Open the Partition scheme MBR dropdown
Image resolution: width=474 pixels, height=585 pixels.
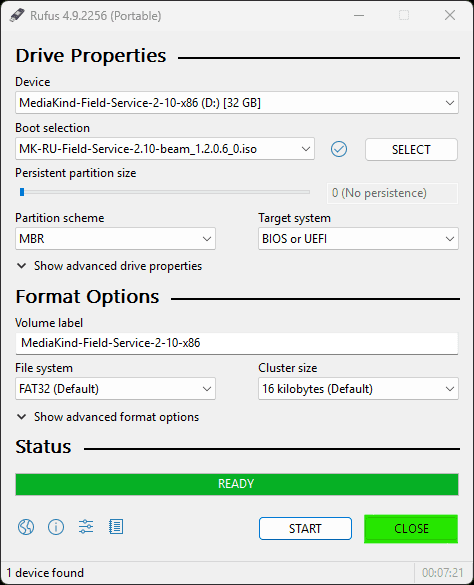(115, 238)
